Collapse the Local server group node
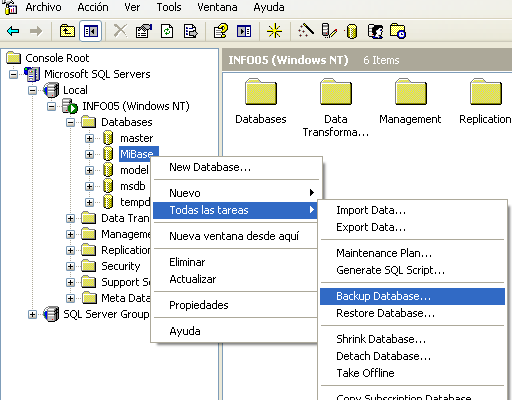This screenshot has width=512, height=400. tap(32, 90)
